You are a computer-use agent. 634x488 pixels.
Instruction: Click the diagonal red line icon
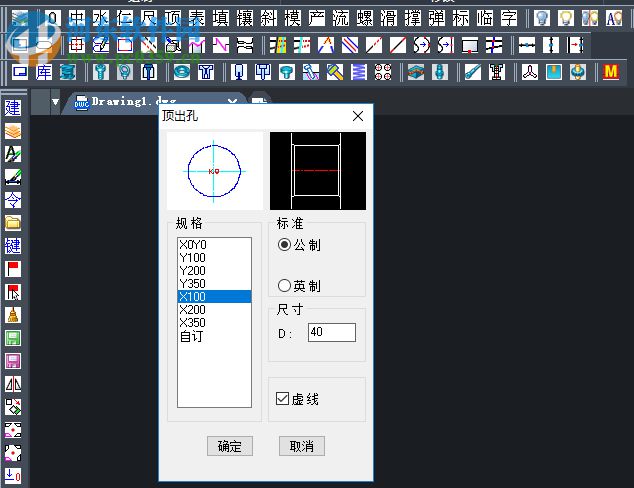coord(398,45)
